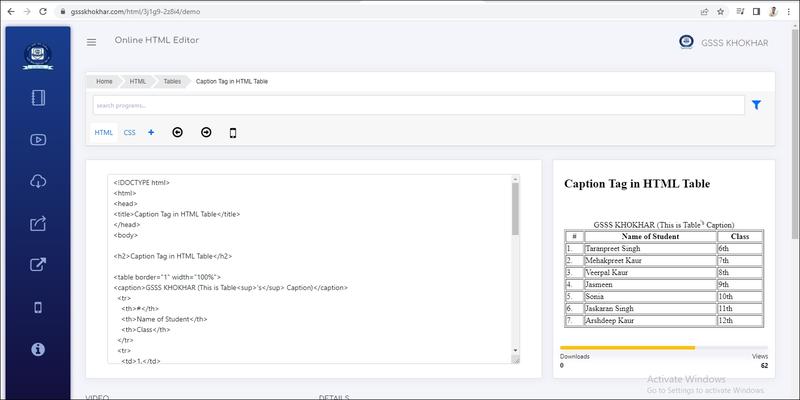Click the video play icon in sidebar
Viewport: 800px width, 400px height.
pos(38,140)
